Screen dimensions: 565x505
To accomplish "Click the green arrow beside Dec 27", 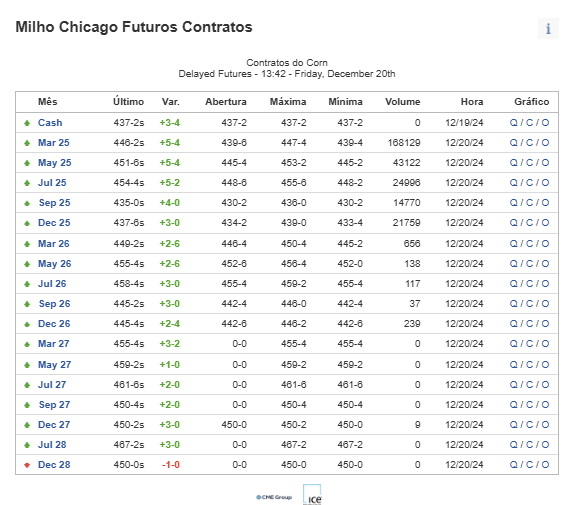I will point(27,425).
